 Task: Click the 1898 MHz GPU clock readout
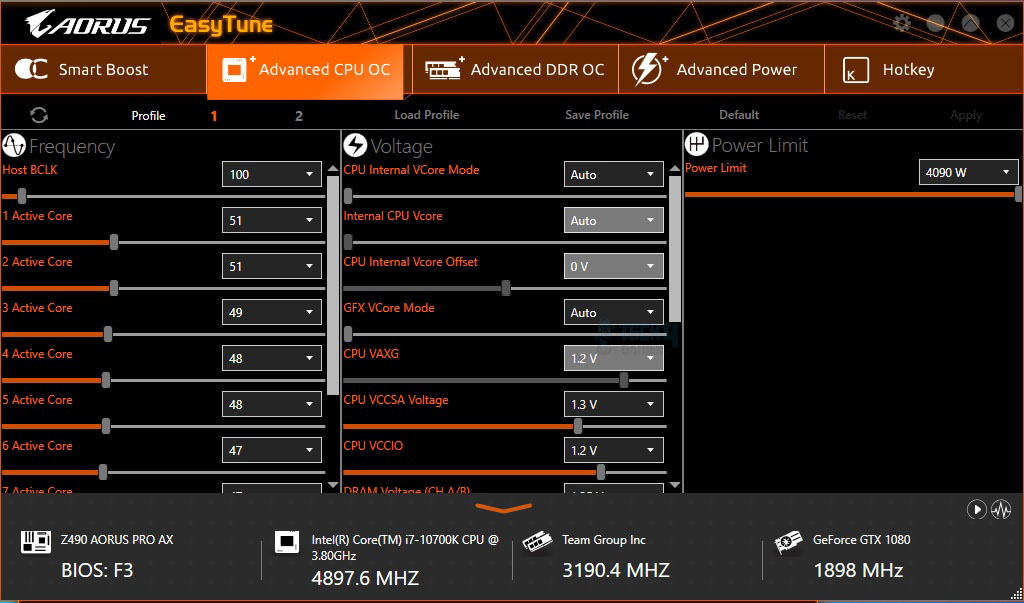(x=858, y=570)
